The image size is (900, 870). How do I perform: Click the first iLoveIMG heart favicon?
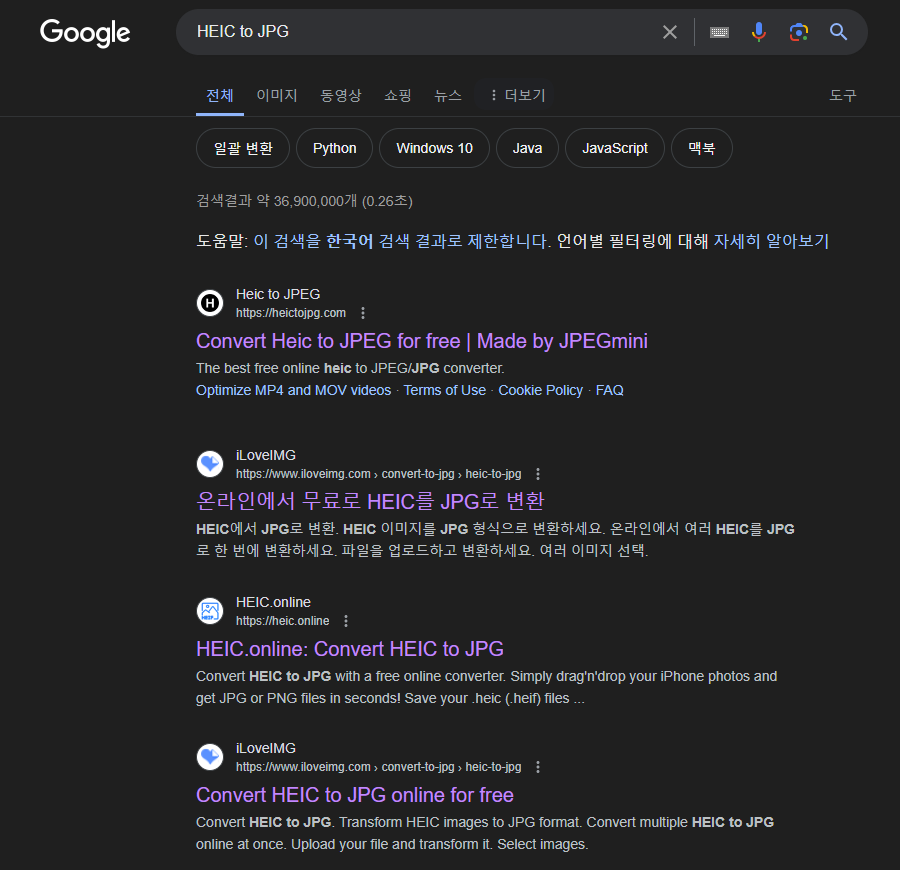210,464
